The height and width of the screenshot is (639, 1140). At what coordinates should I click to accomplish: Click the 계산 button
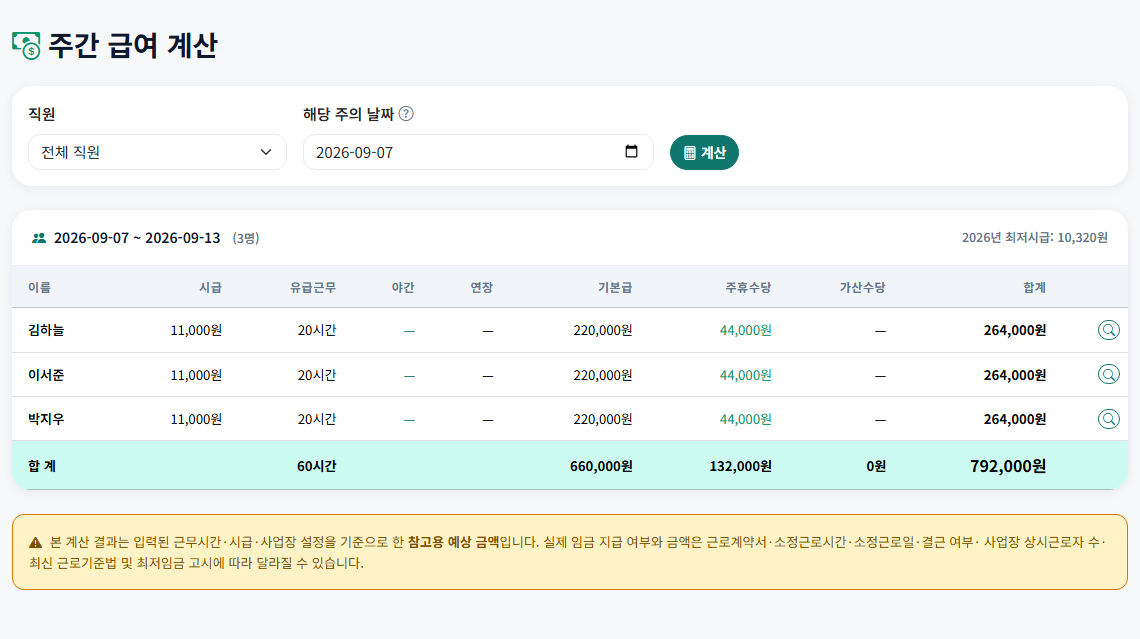pos(704,153)
